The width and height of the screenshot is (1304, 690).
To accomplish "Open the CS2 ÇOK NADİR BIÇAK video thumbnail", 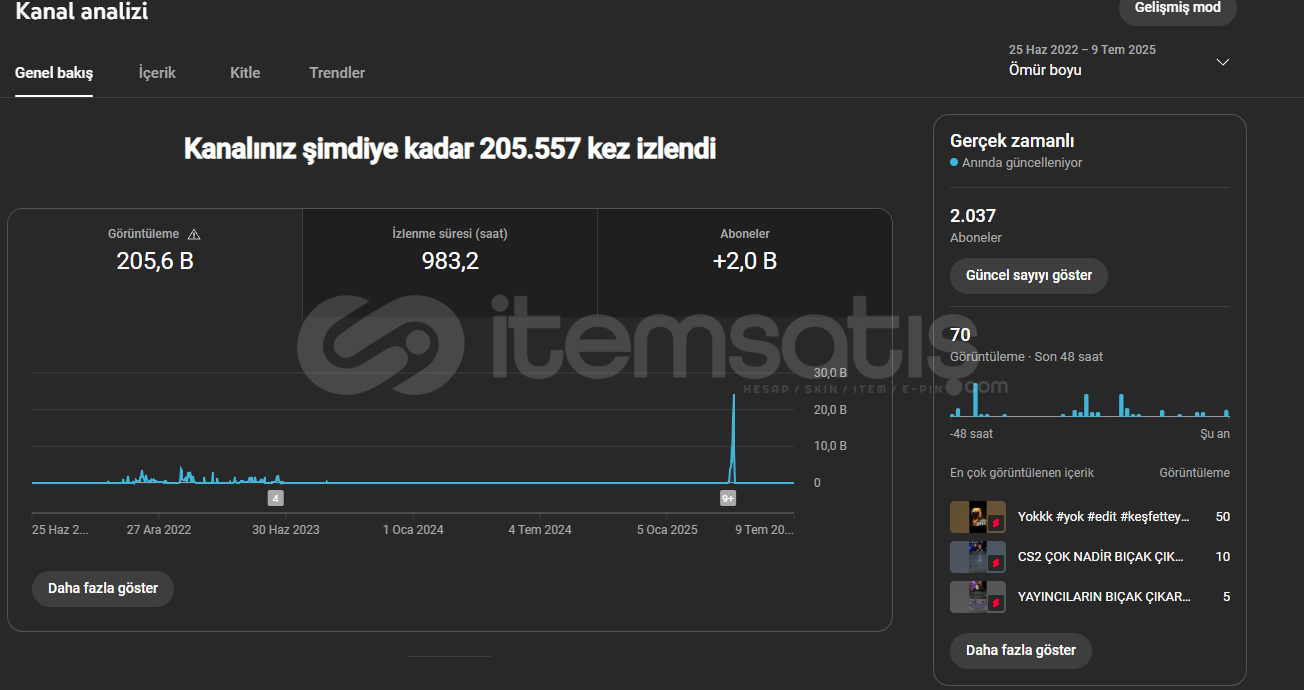I will [977, 557].
